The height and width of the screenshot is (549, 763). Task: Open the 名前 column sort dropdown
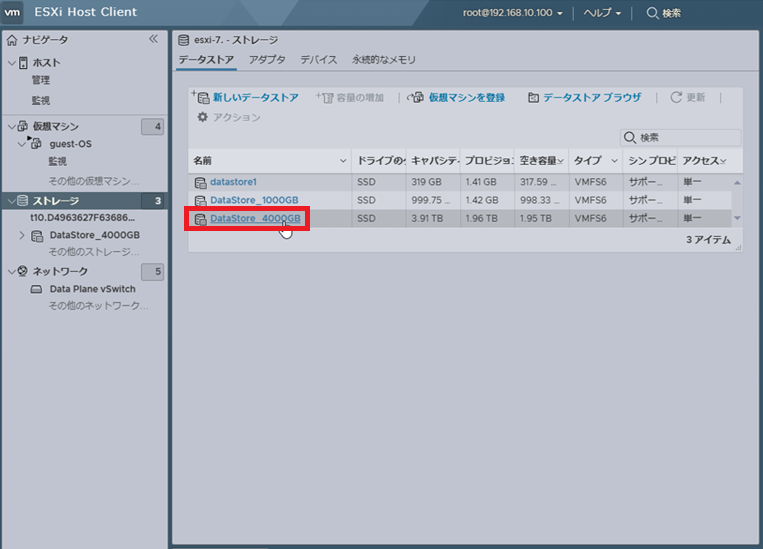[x=343, y=161]
